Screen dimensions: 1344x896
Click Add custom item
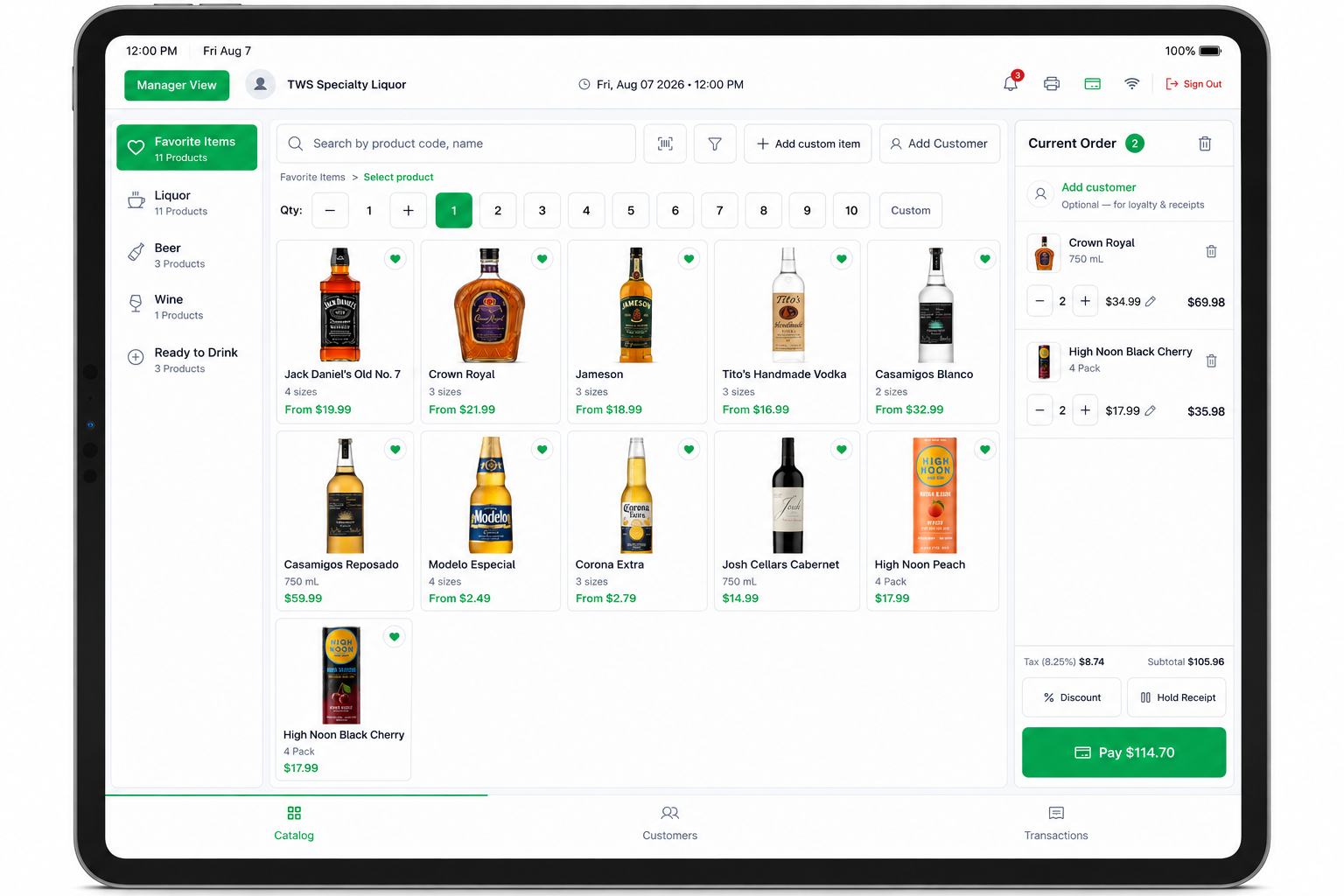click(x=808, y=143)
